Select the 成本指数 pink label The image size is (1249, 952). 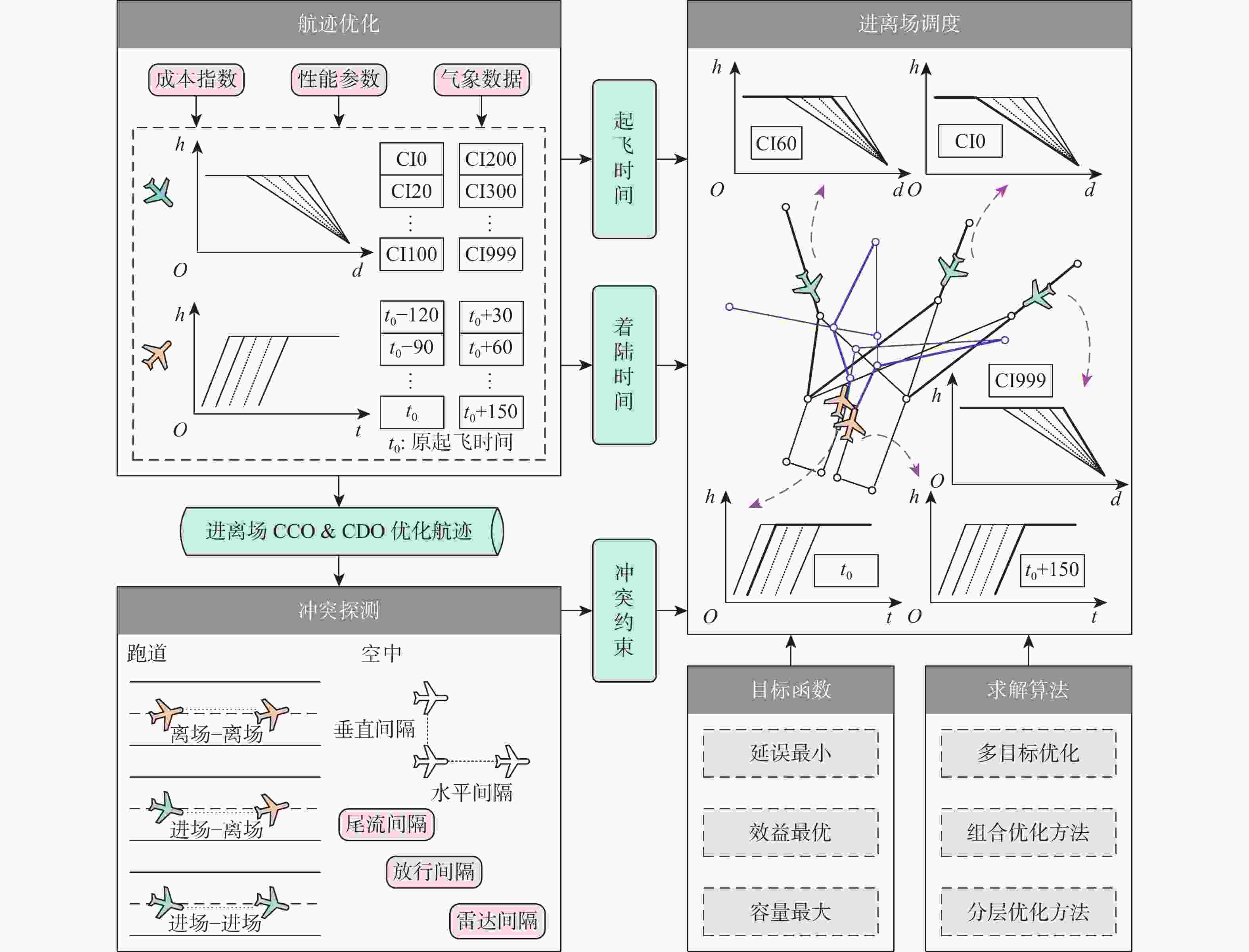click(x=196, y=79)
